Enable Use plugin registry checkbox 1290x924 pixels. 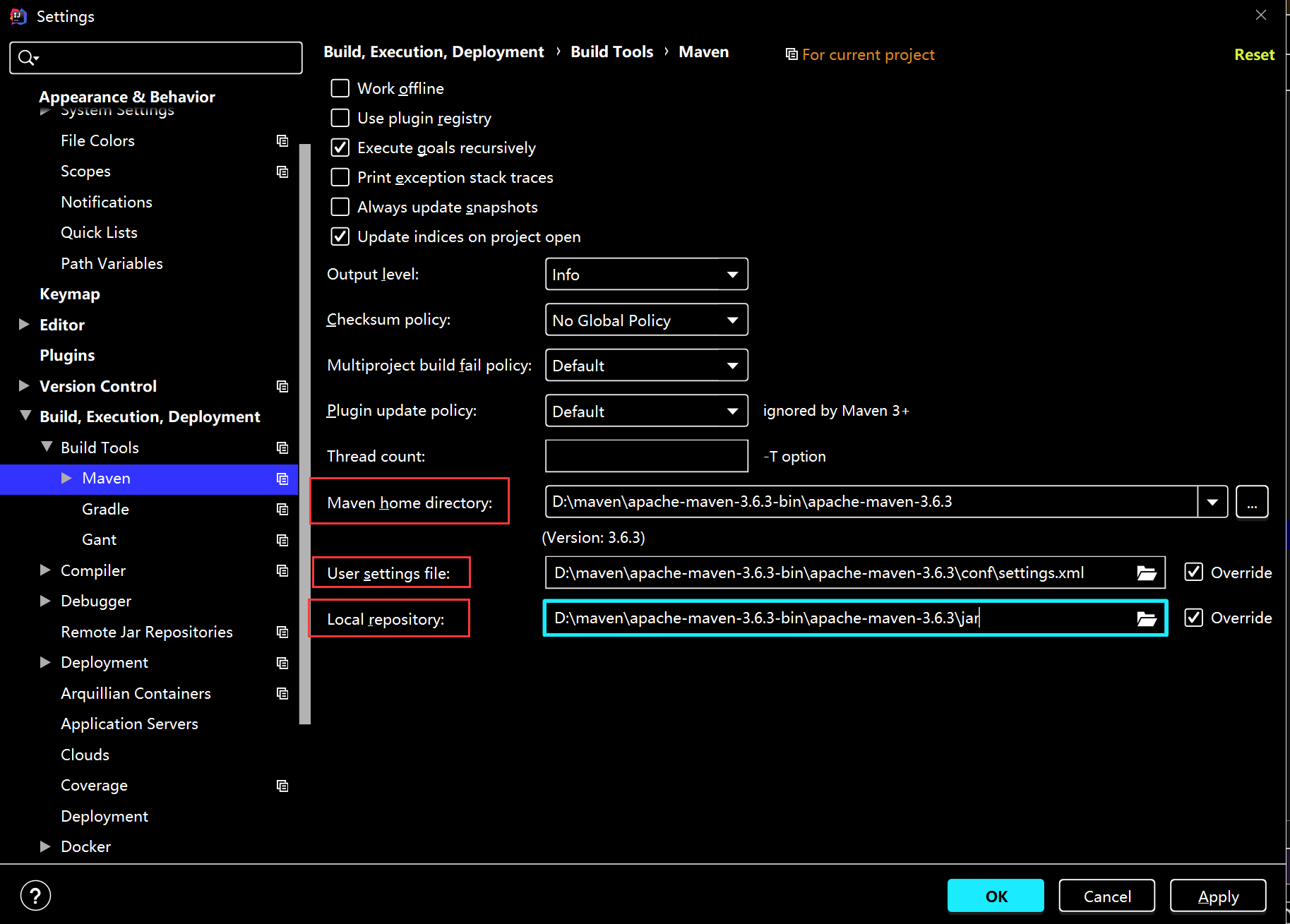coord(340,118)
